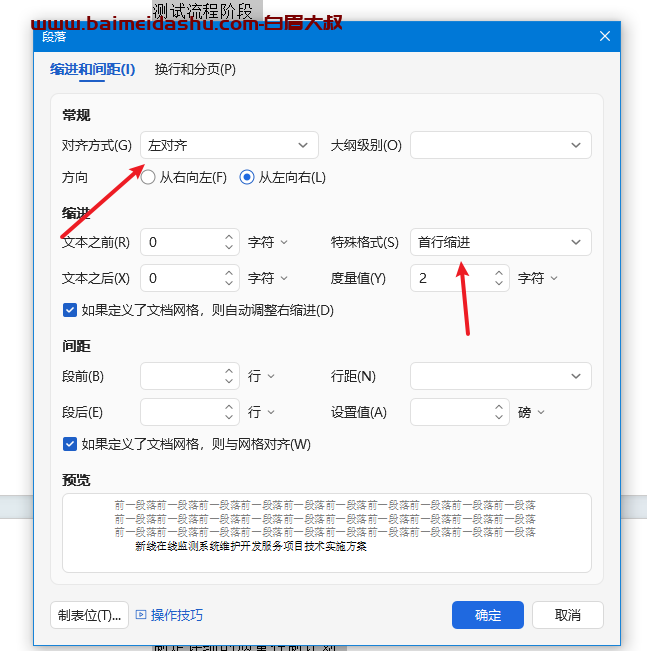The width and height of the screenshot is (647, 651).
Task: Toggle the 与网格对齐 checkbox
Action: pyautogui.click(x=70, y=444)
